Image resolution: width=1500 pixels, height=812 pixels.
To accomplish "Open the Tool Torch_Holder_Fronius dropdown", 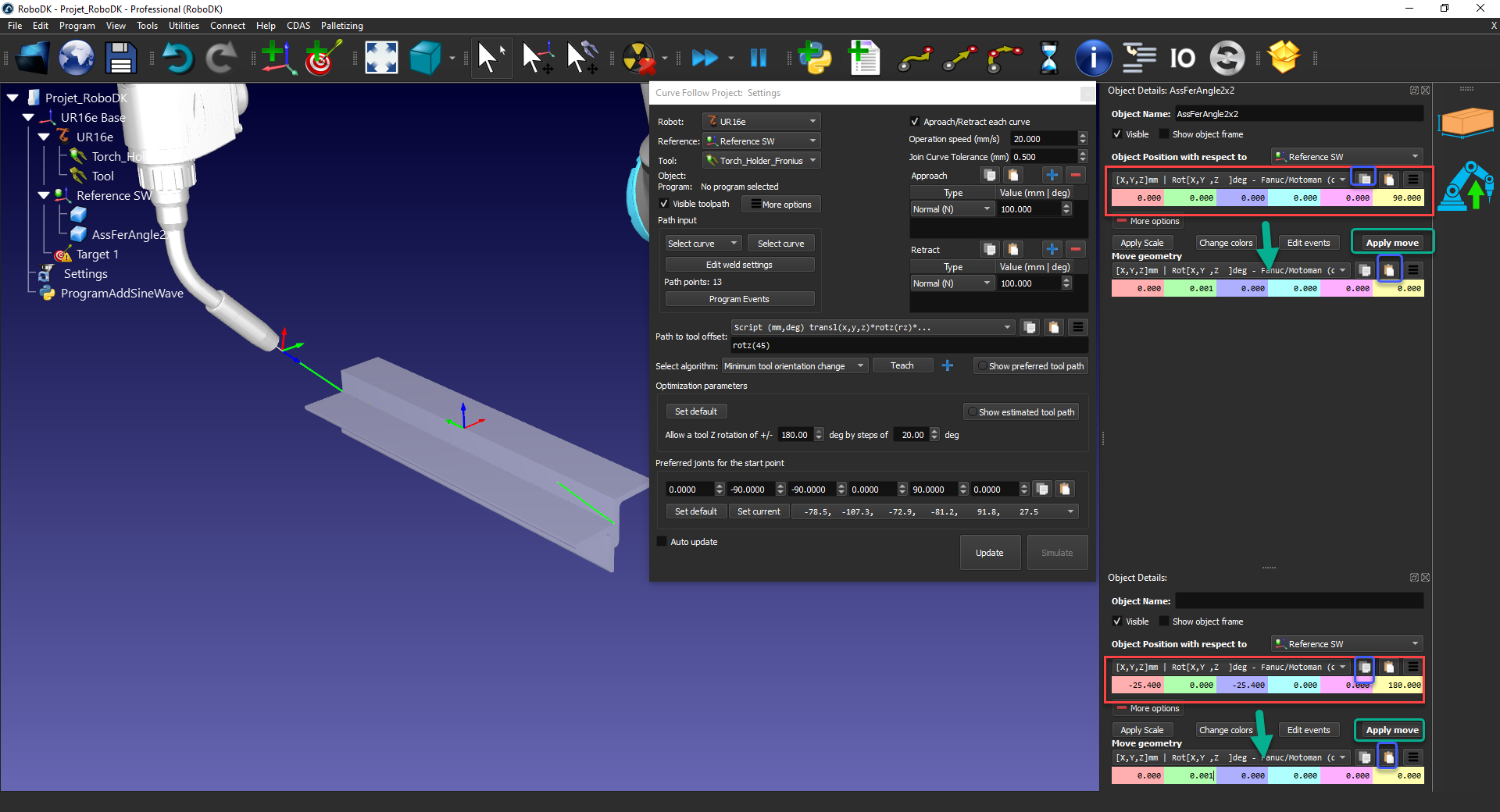I will point(761,161).
